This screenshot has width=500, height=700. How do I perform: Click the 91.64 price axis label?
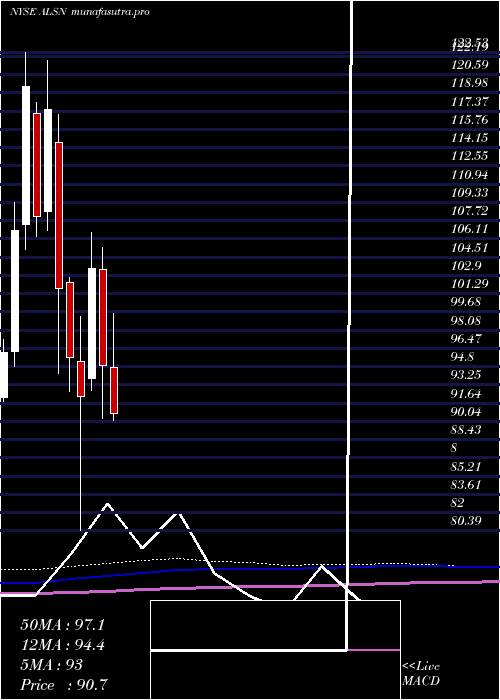click(x=466, y=393)
